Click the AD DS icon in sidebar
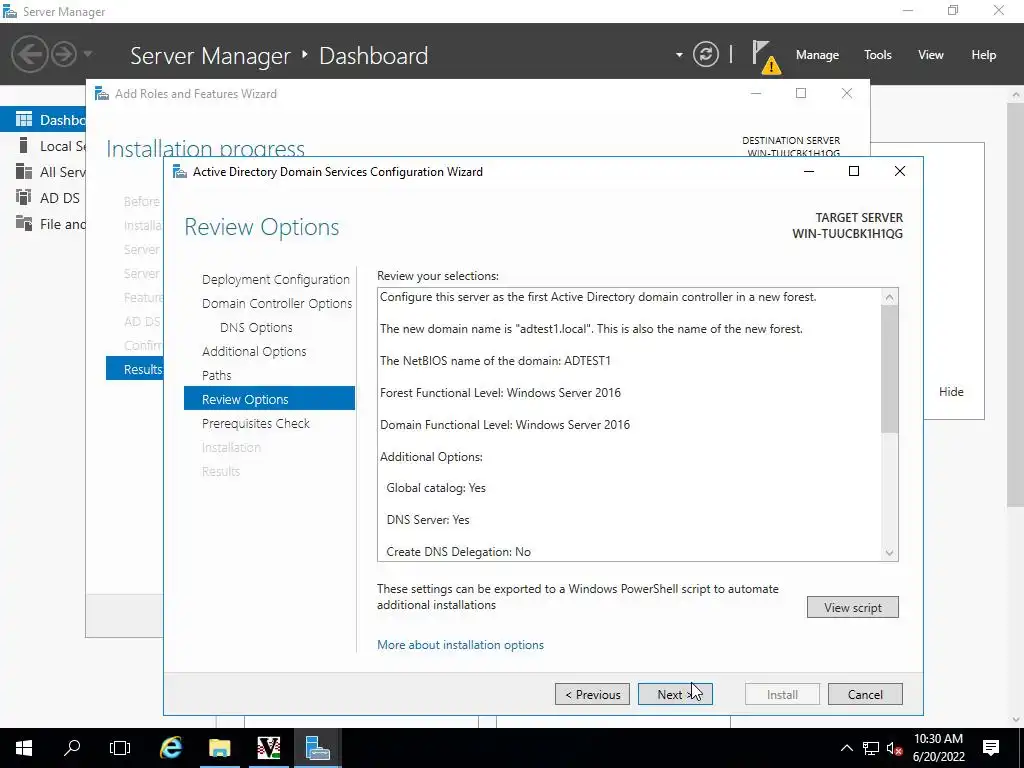Screen dimensions: 1024x768 [24, 197]
